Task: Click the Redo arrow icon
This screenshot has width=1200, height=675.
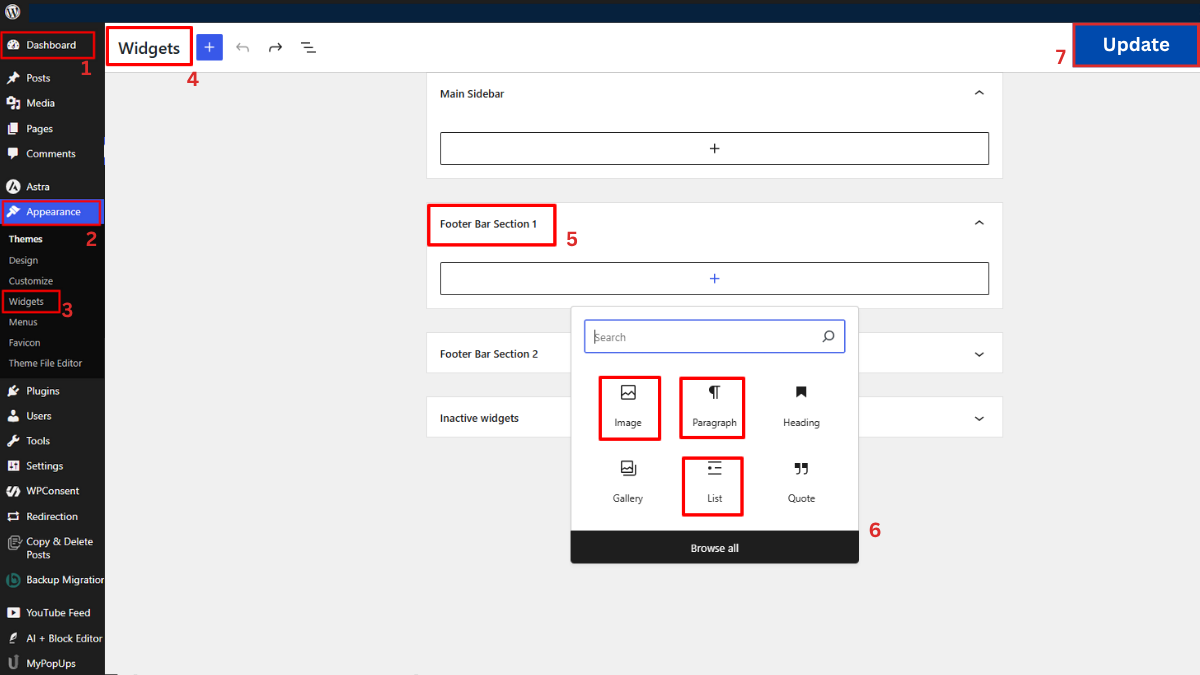Action: click(275, 47)
